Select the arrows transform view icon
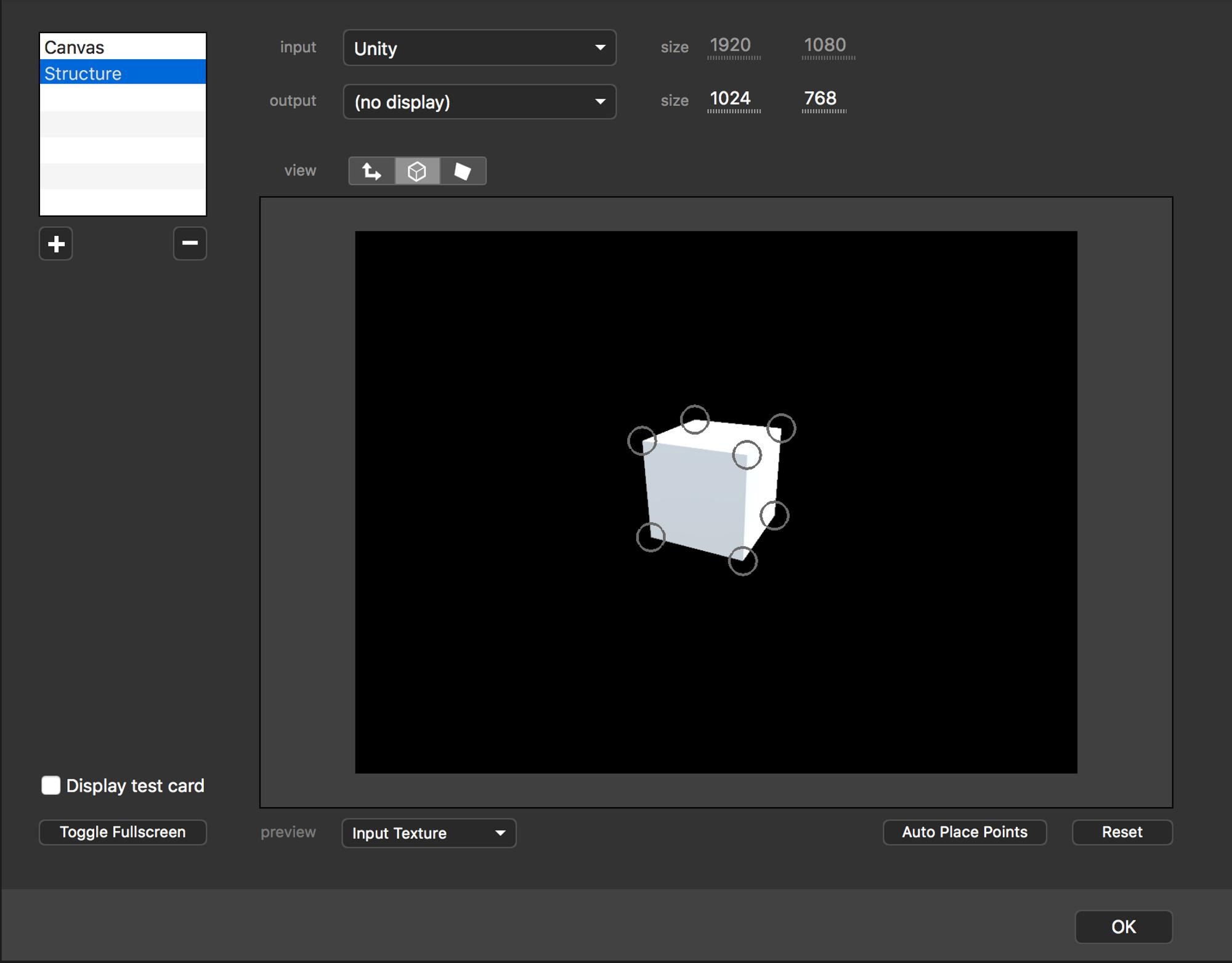Image resolution: width=1232 pixels, height=963 pixels. click(371, 171)
